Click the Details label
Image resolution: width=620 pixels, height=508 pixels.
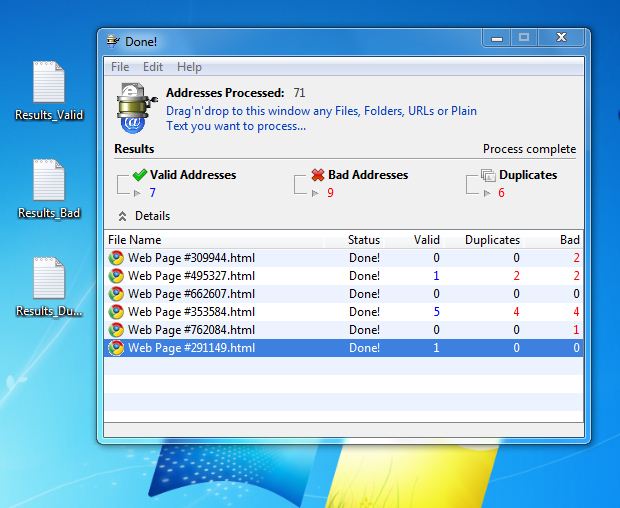pos(152,216)
